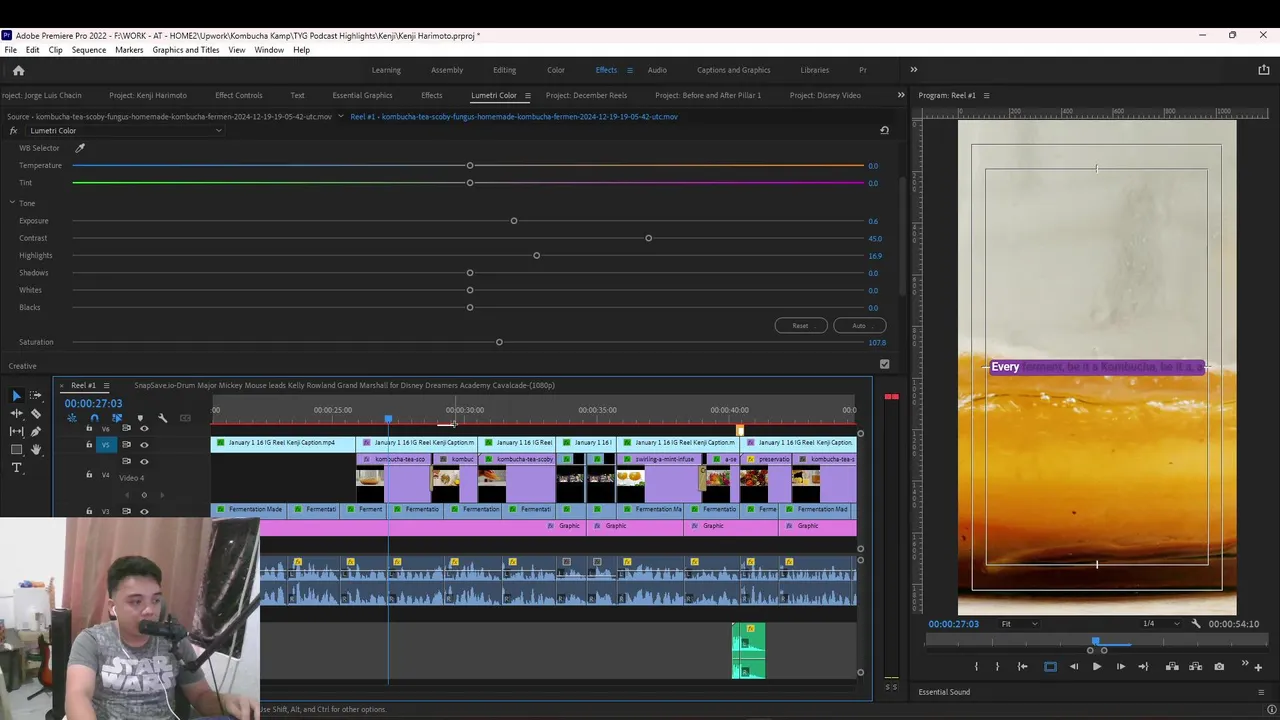
Task: Open the Fit zoom level dropdown
Action: (x=1020, y=624)
